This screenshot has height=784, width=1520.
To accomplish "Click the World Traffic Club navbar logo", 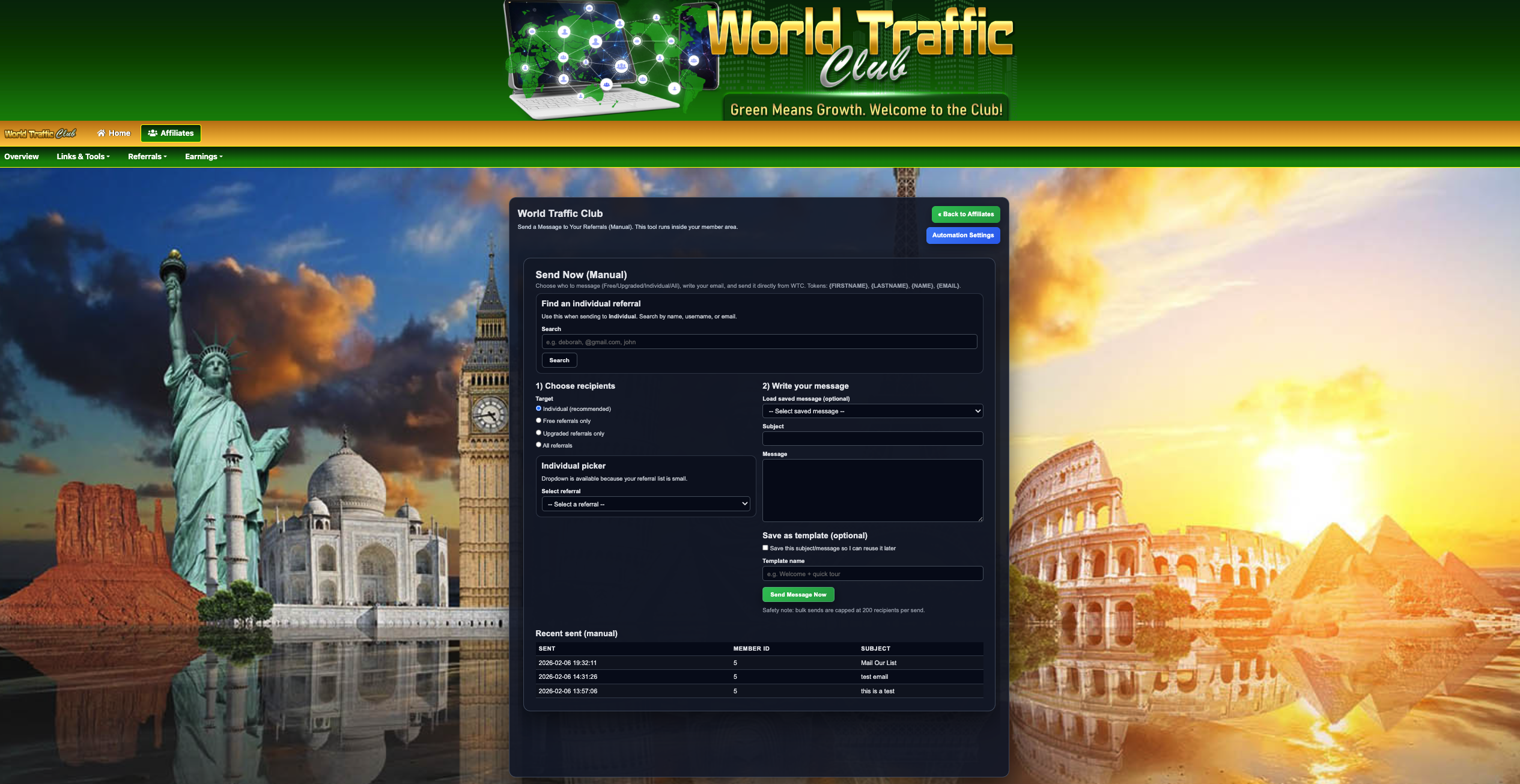I will tap(40, 133).
